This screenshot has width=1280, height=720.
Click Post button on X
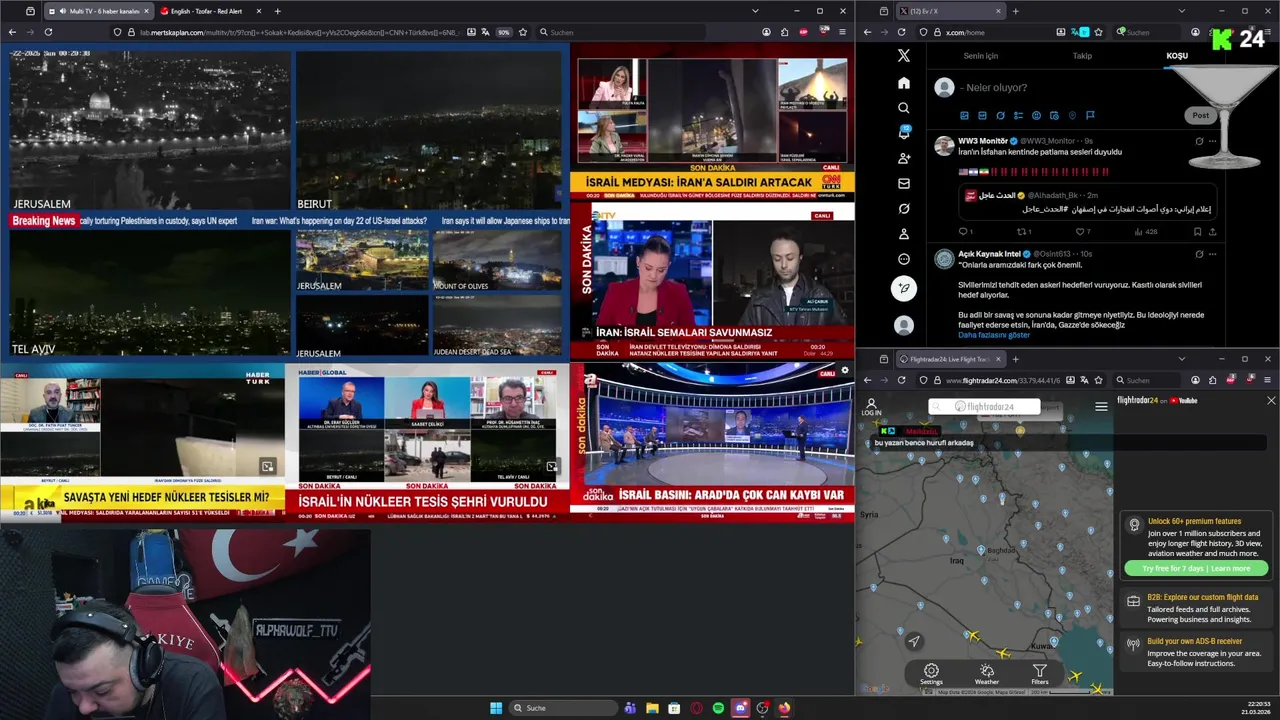click(1200, 115)
